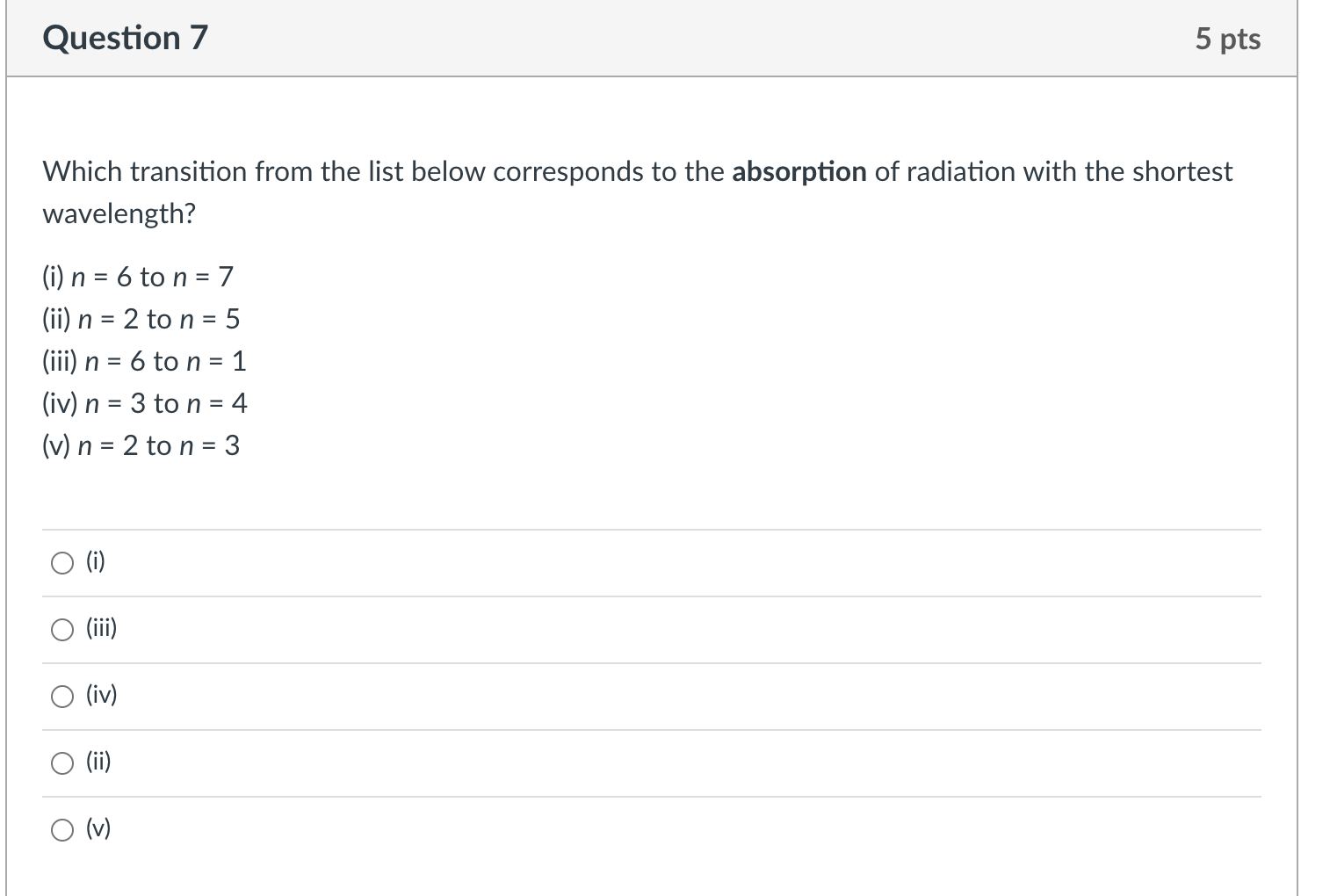Select the radio button for option (iii)
This screenshot has height=896, width=1337.
[62, 630]
